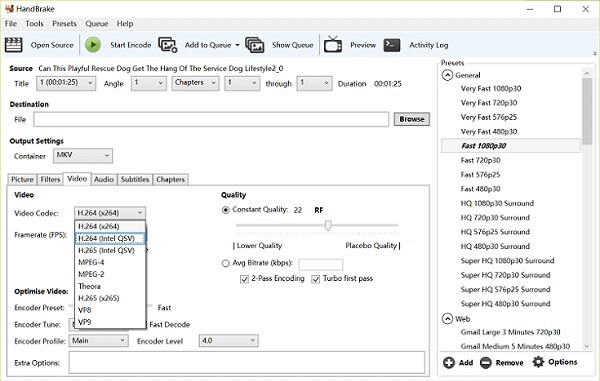Choose VP9 codec option
The height and width of the screenshot is (381, 600).
click(110, 322)
